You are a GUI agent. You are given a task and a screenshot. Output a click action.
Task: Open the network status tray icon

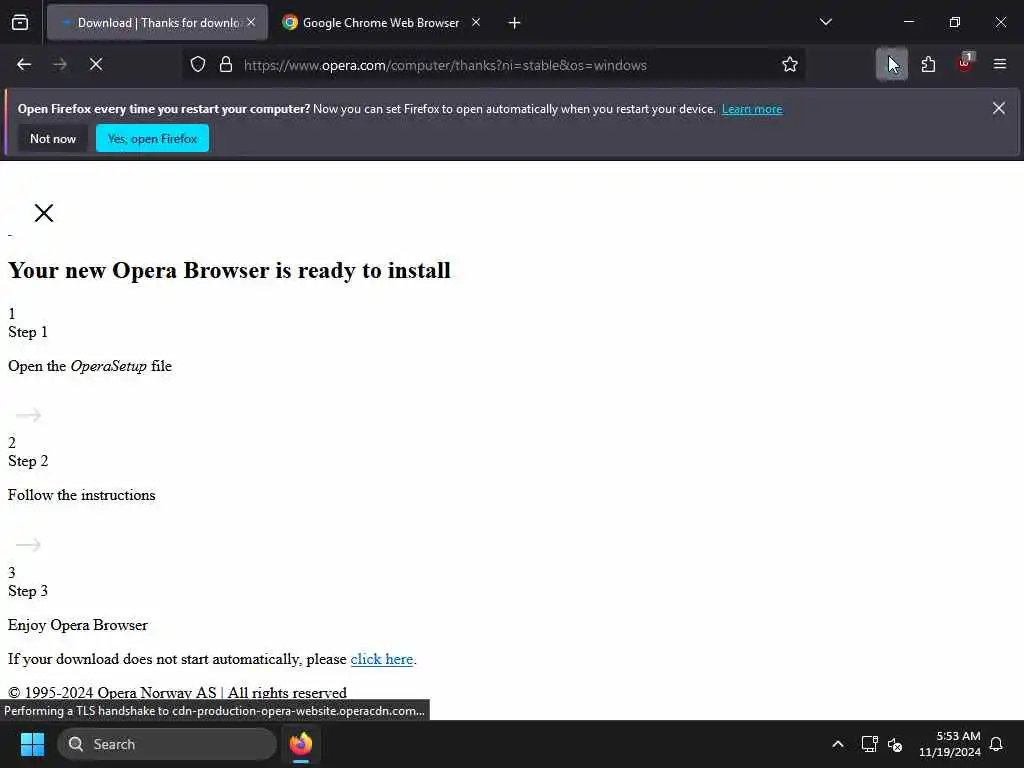869,744
